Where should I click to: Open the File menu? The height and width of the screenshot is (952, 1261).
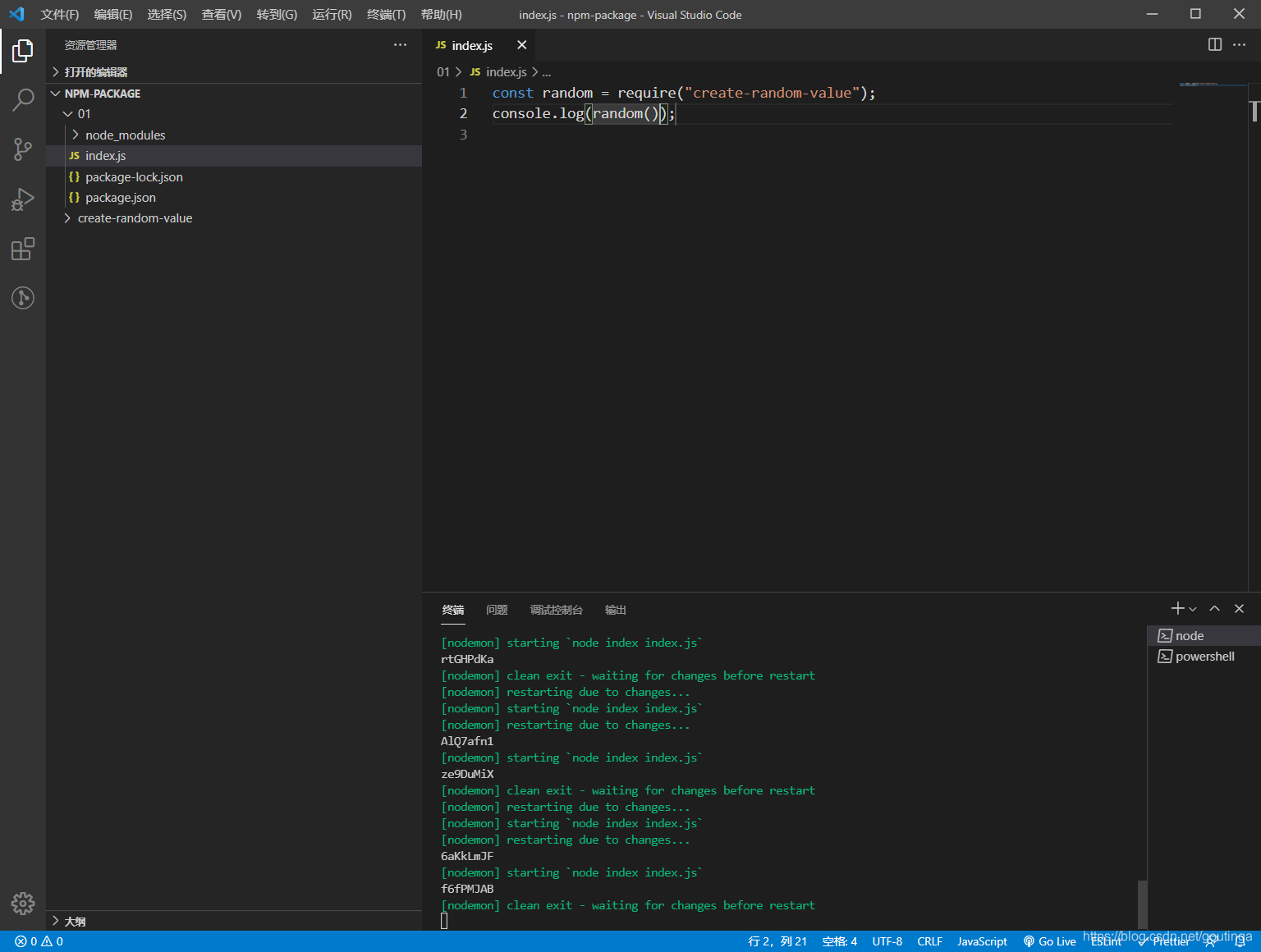[x=60, y=15]
